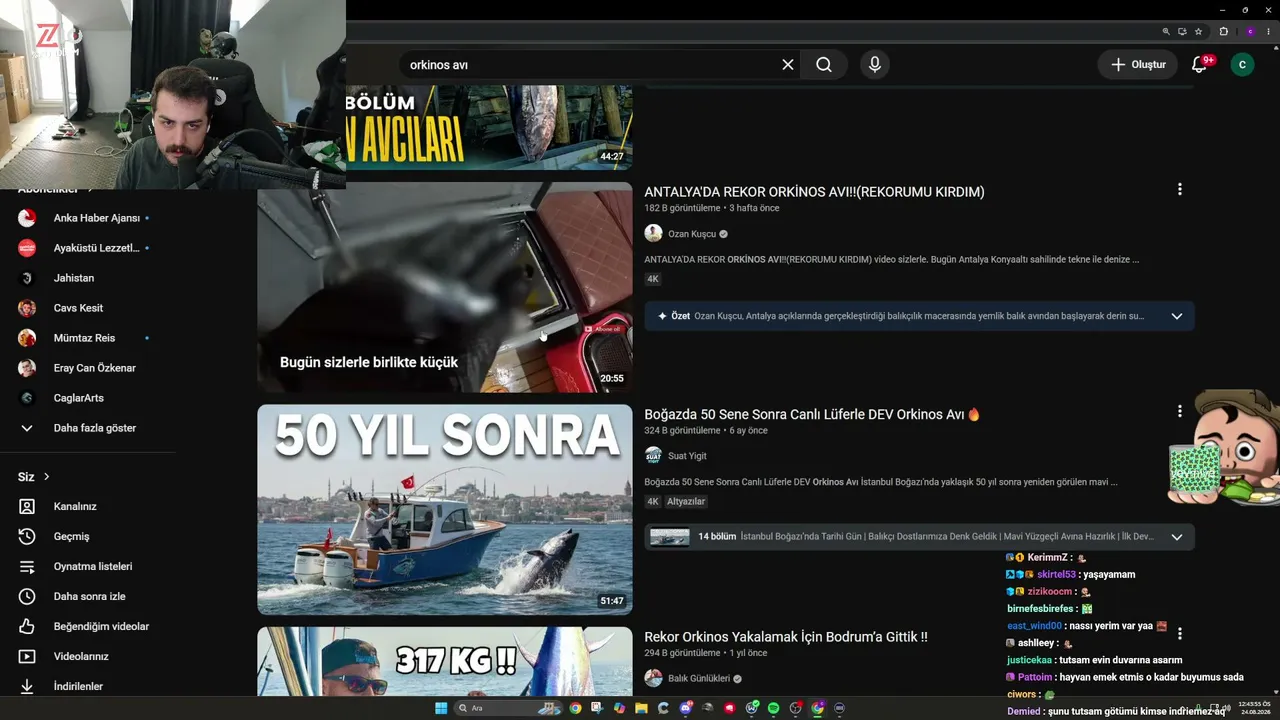The width and height of the screenshot is (1280, 720).
Task: Open the green account avatar menu
Action: 1242,65
